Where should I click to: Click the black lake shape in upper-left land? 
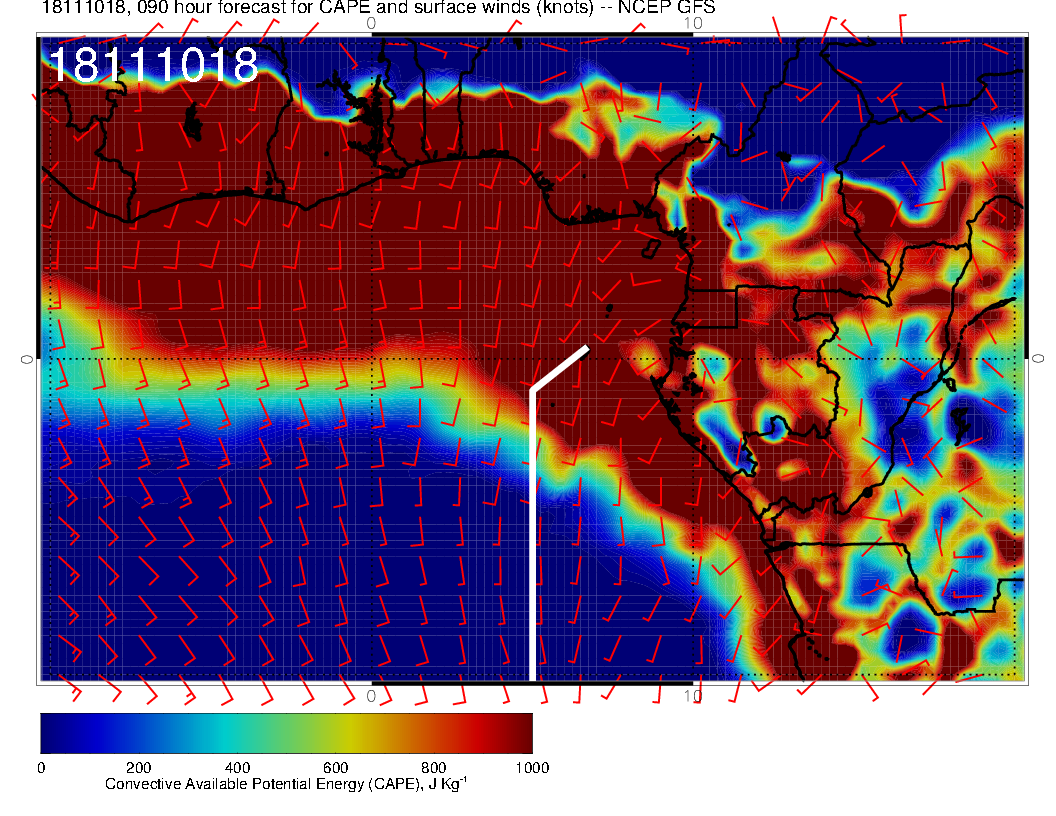(x=192, y=127)
